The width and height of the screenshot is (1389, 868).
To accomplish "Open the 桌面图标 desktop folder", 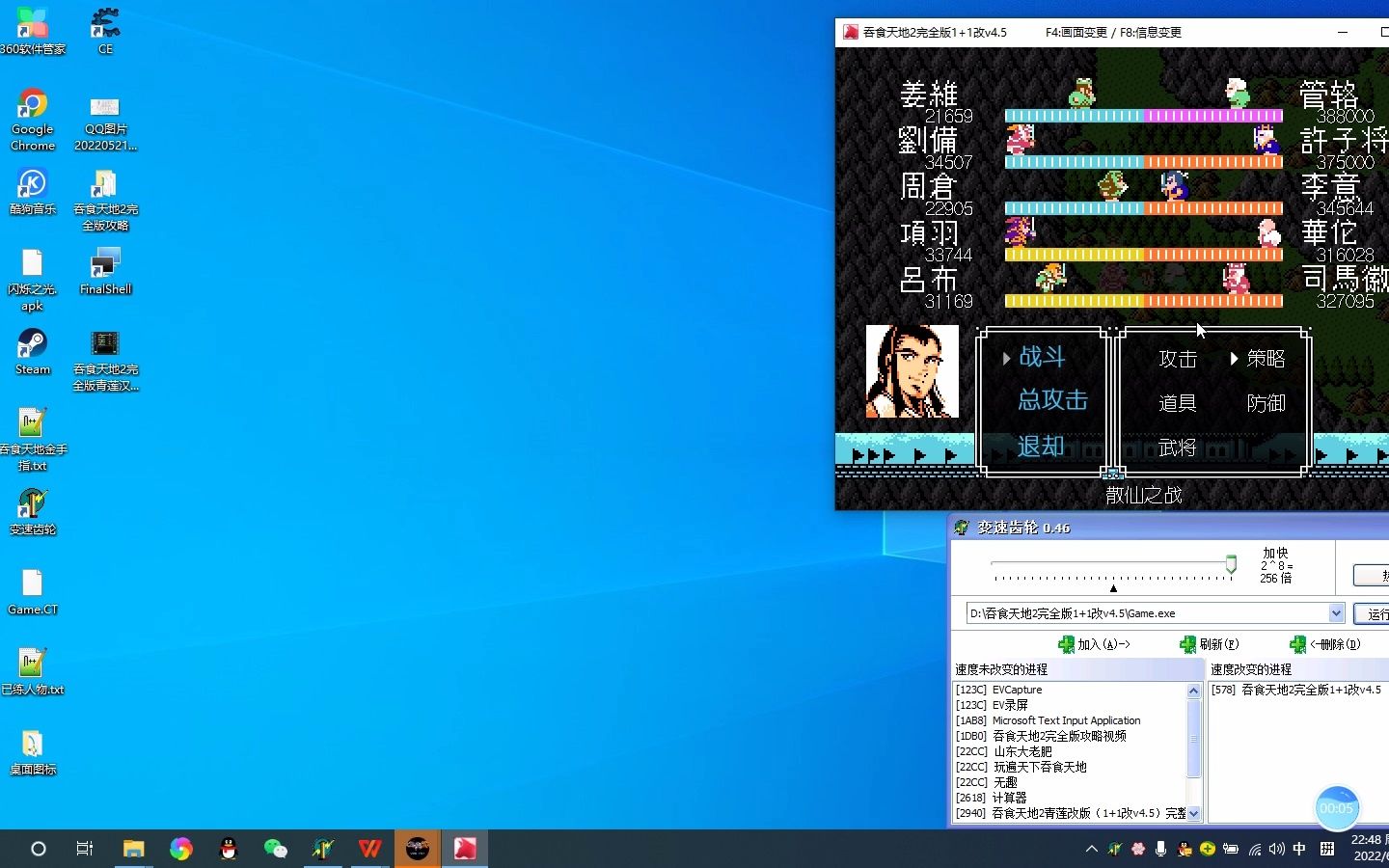I will (x=32, y=751).
